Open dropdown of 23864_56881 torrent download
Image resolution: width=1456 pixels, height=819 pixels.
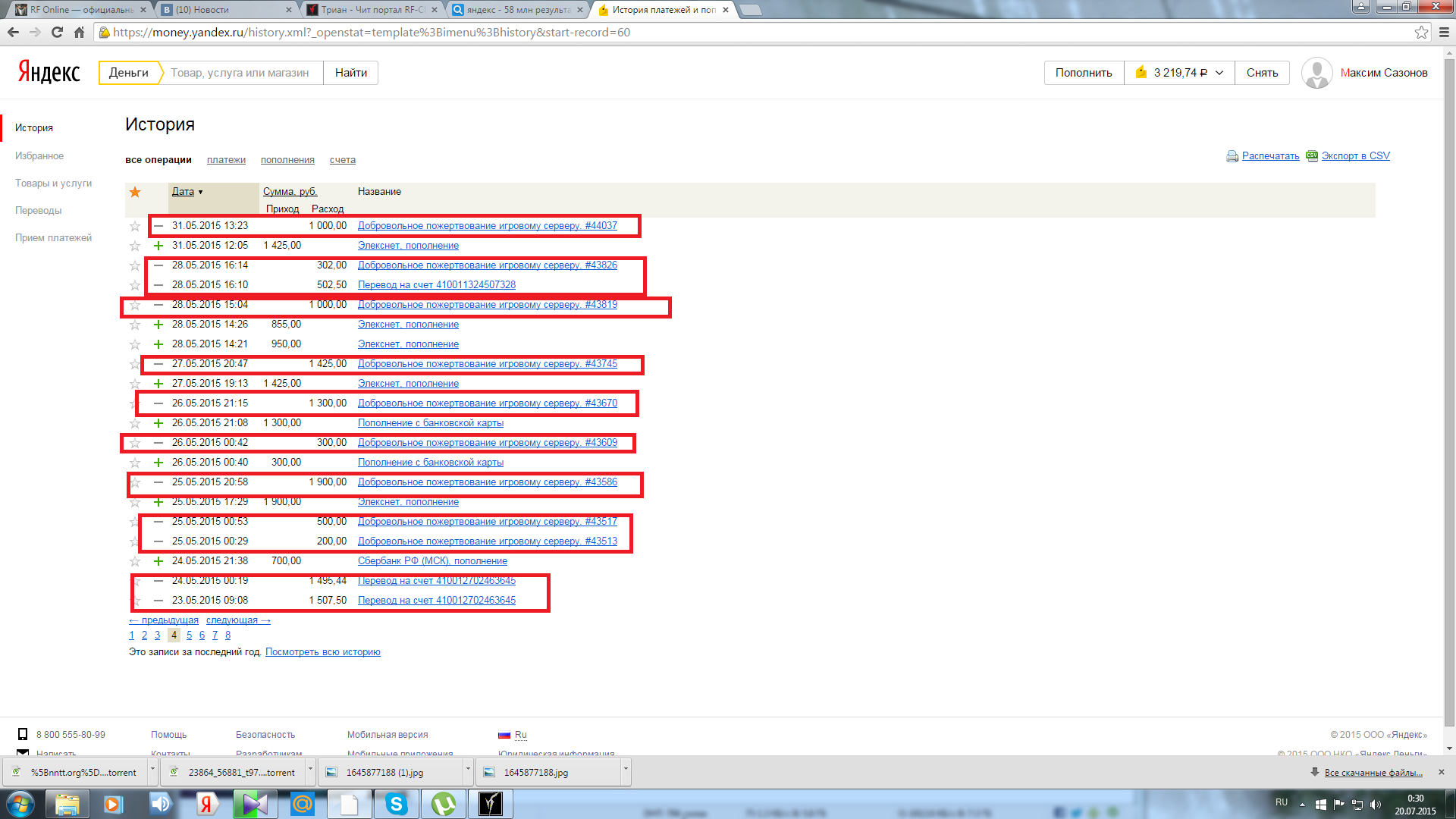(x=310, y=771)
